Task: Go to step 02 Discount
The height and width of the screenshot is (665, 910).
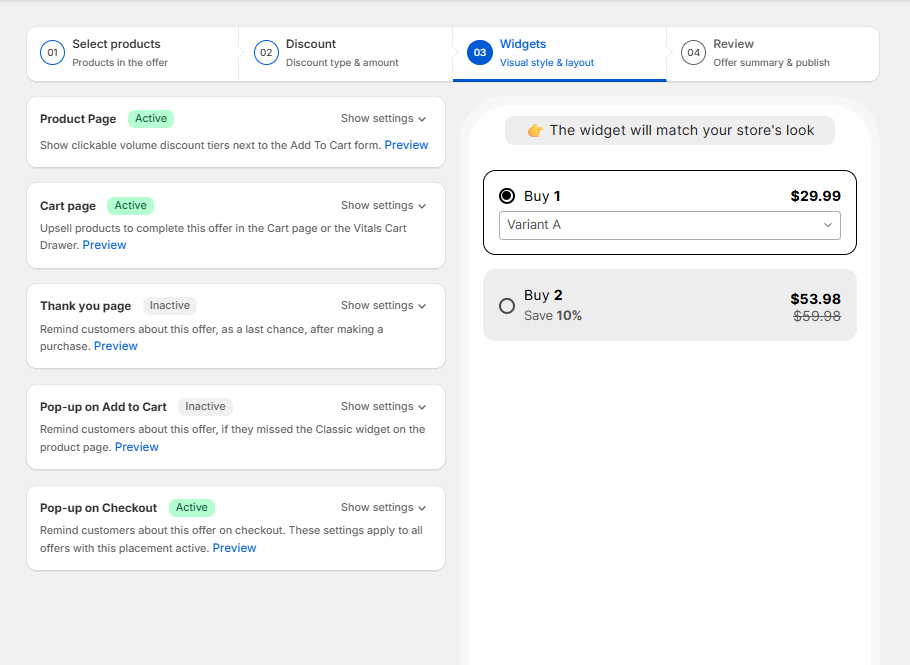Action: point(346,53)
